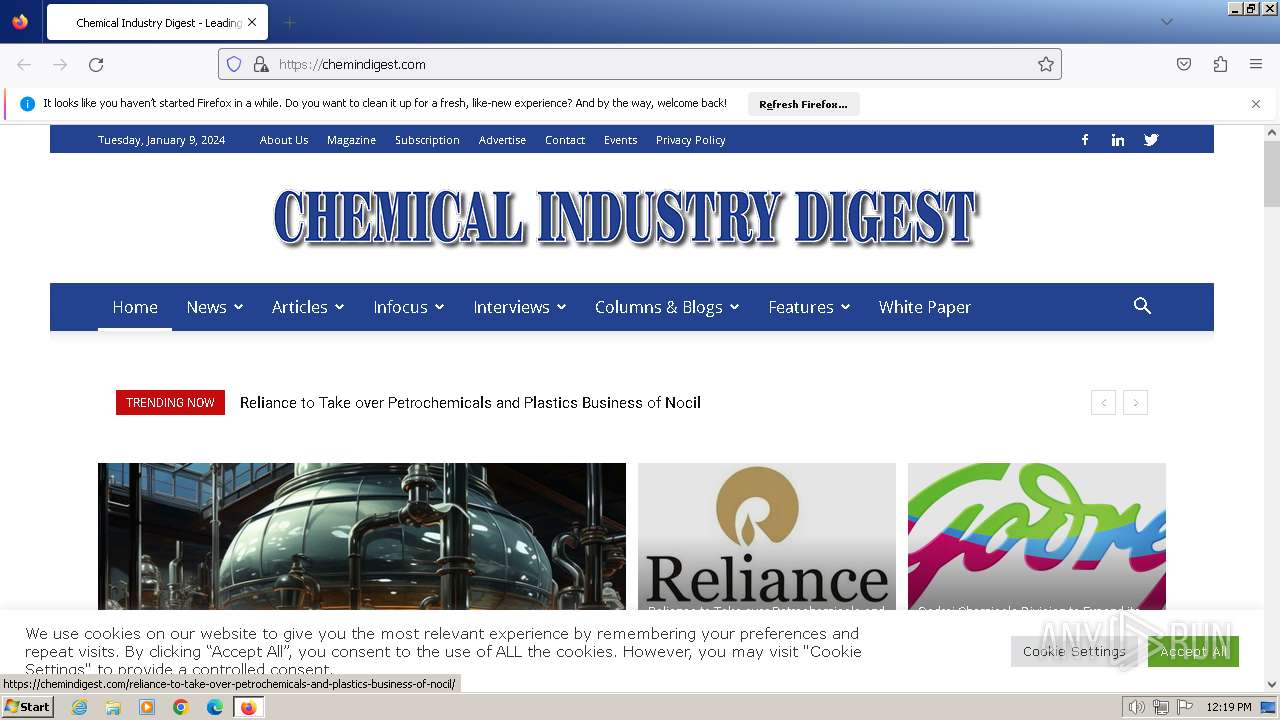This screenshot has height=720, width=1280.
Task: Open the Magazine link
Action: point(351,140)
